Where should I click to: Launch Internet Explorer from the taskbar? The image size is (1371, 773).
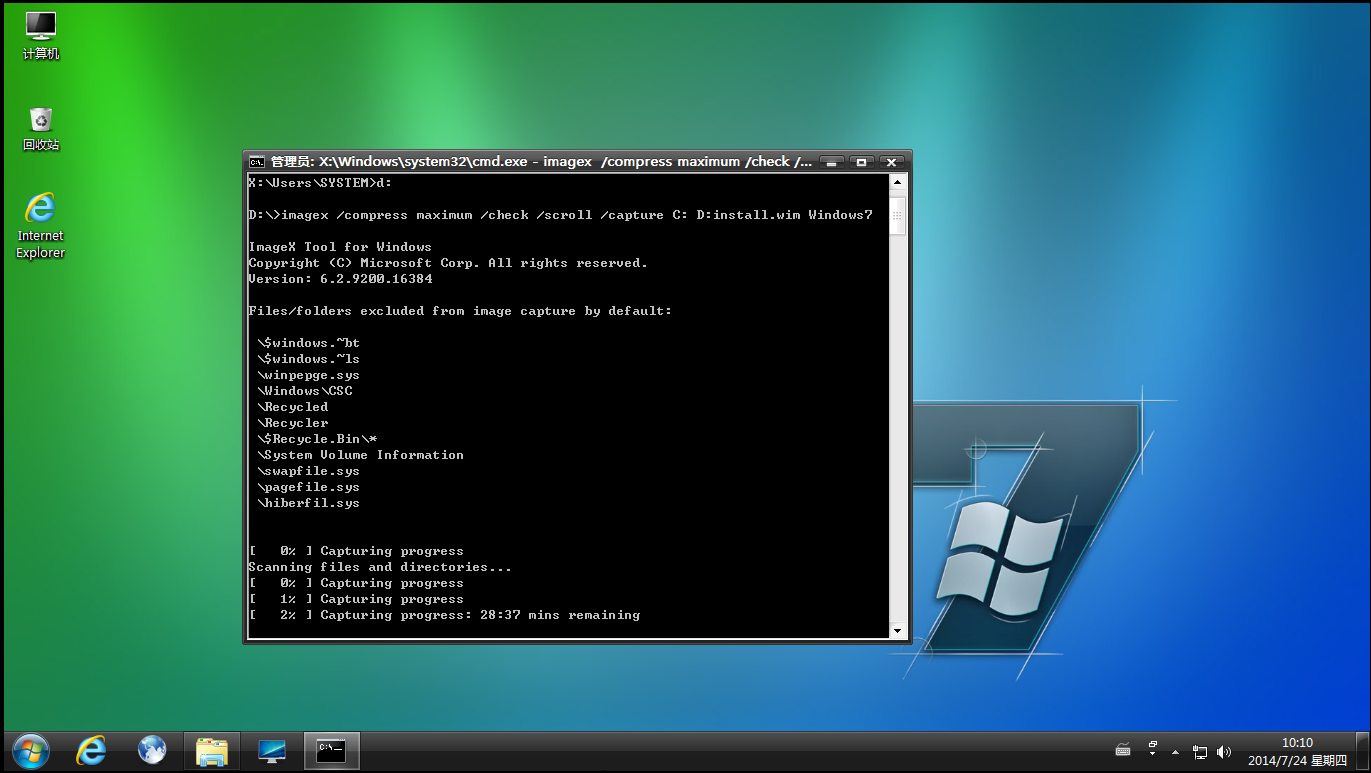click(x=91, y=750)
